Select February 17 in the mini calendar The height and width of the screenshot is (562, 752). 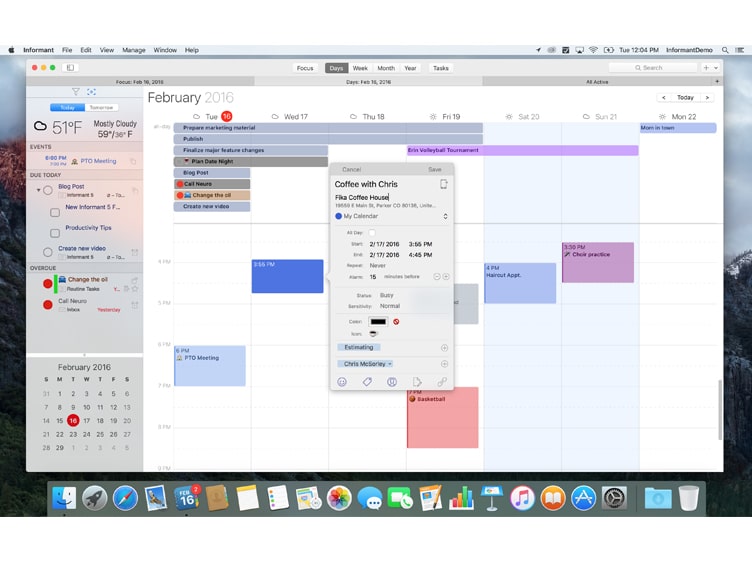coord(86,421)
